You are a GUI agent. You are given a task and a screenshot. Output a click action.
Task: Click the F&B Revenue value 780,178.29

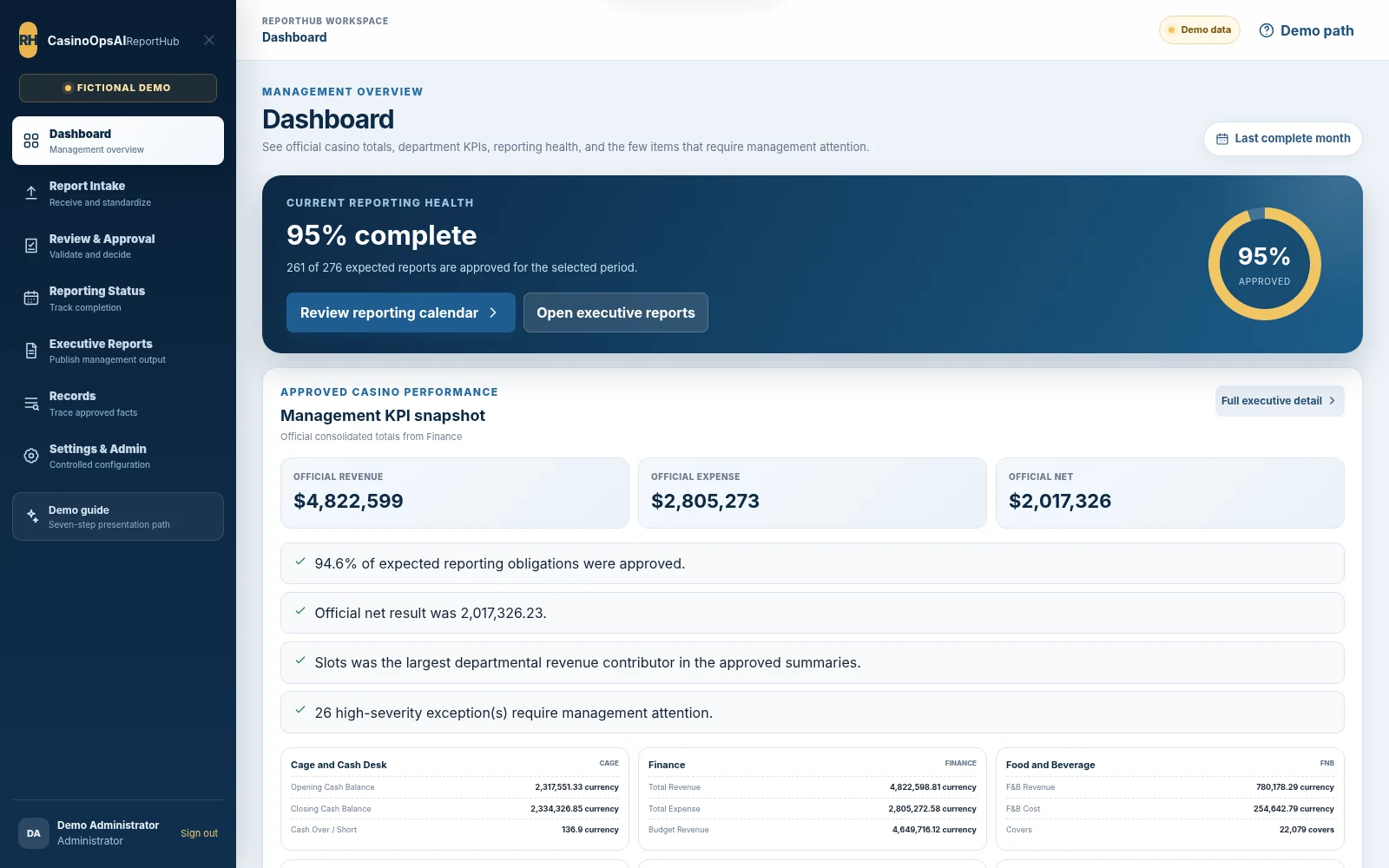click(x=1295, y=787)
